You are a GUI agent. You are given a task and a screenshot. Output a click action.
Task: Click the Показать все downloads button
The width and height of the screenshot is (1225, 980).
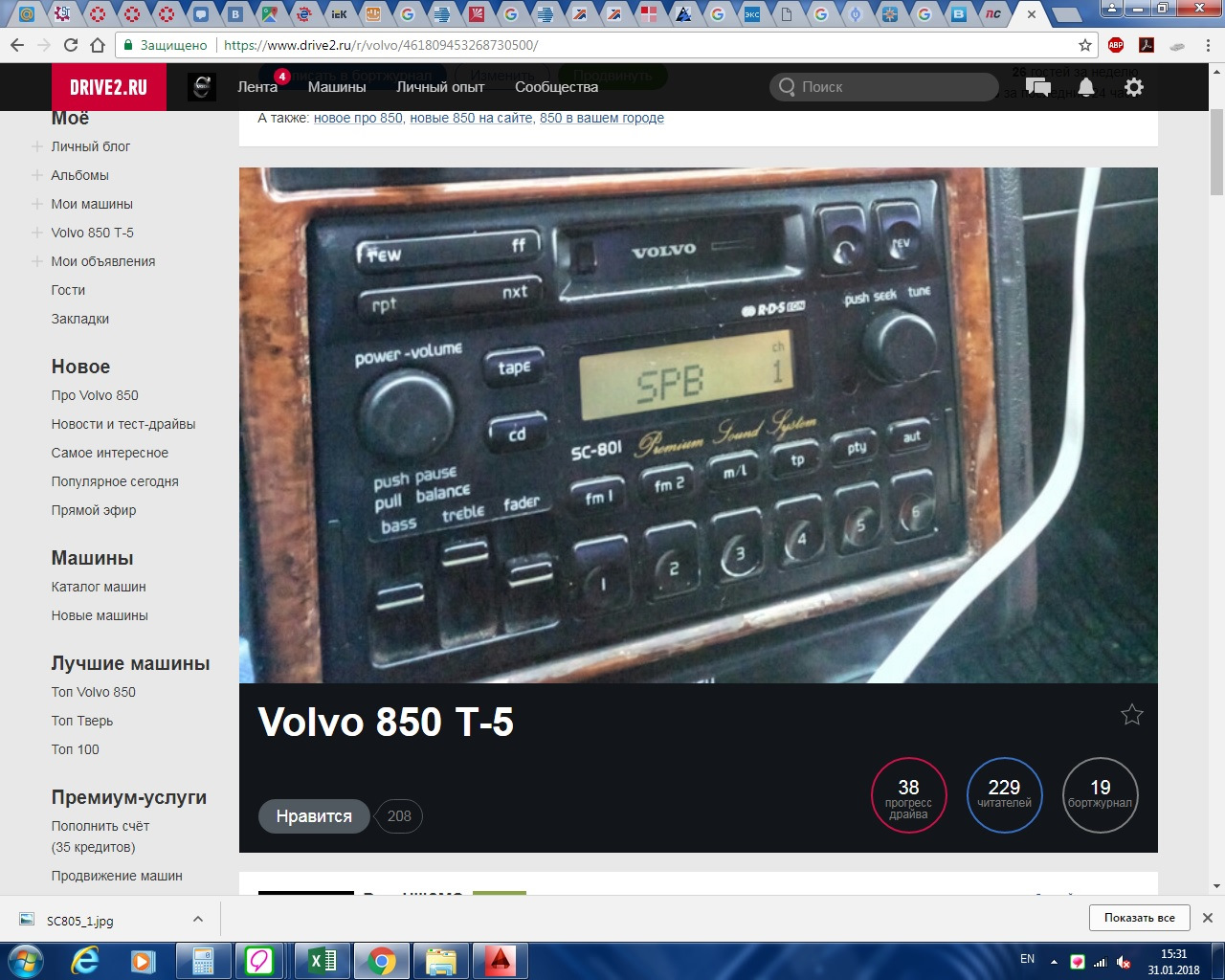(1139, 918)
